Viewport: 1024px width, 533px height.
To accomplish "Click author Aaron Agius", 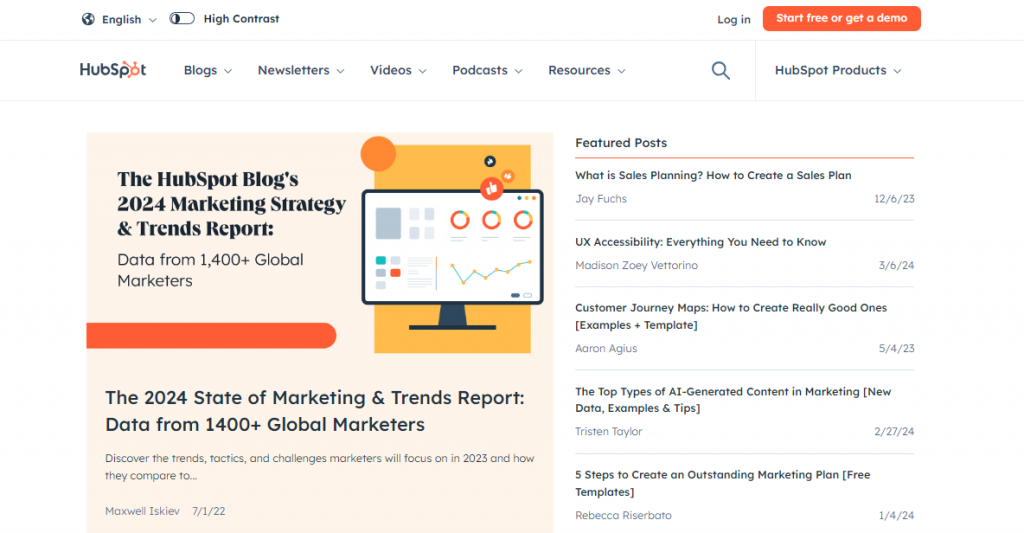I will (x=606, y=348).
